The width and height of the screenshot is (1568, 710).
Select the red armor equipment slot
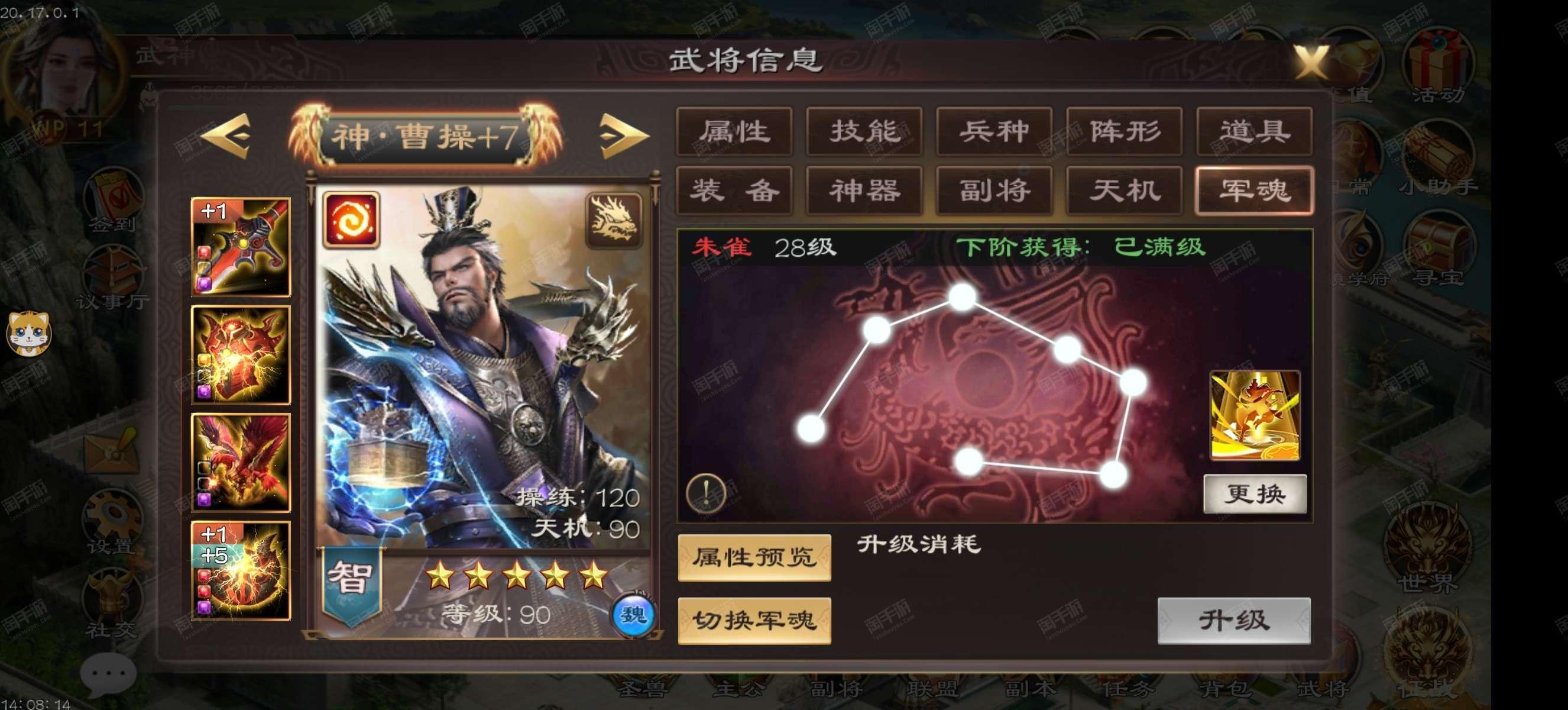[241, 355]
